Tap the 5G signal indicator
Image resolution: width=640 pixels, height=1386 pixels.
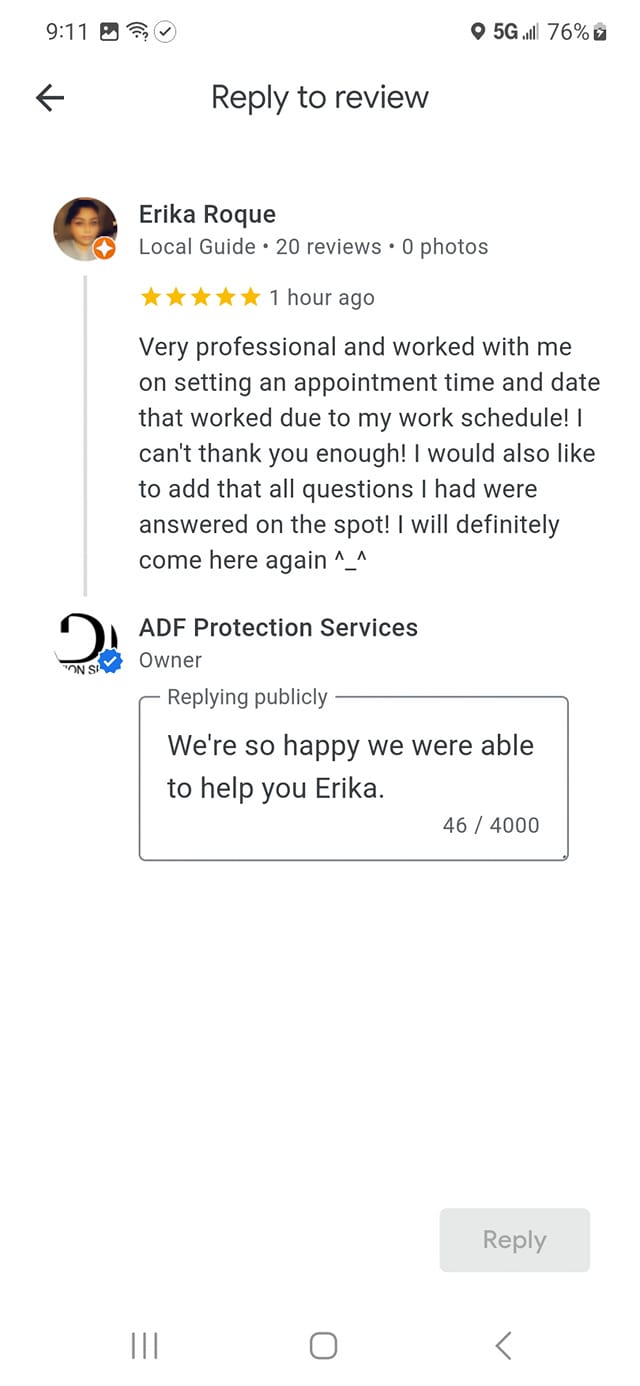point(515,32)
